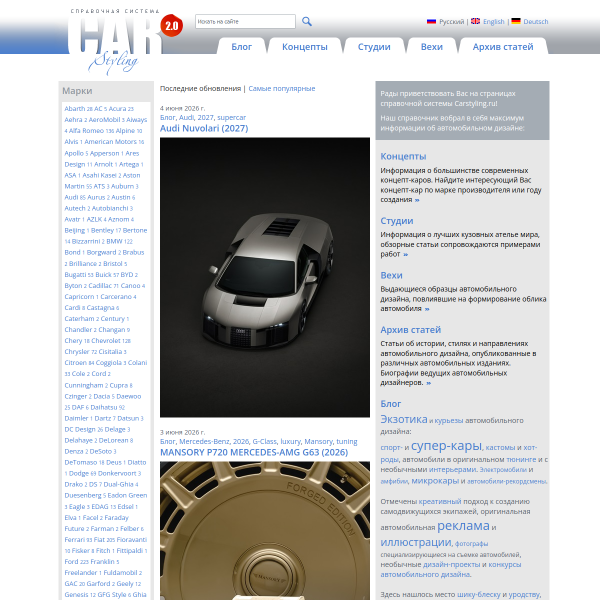Click the Mansory forged wheel image

(x=265, y=531)
